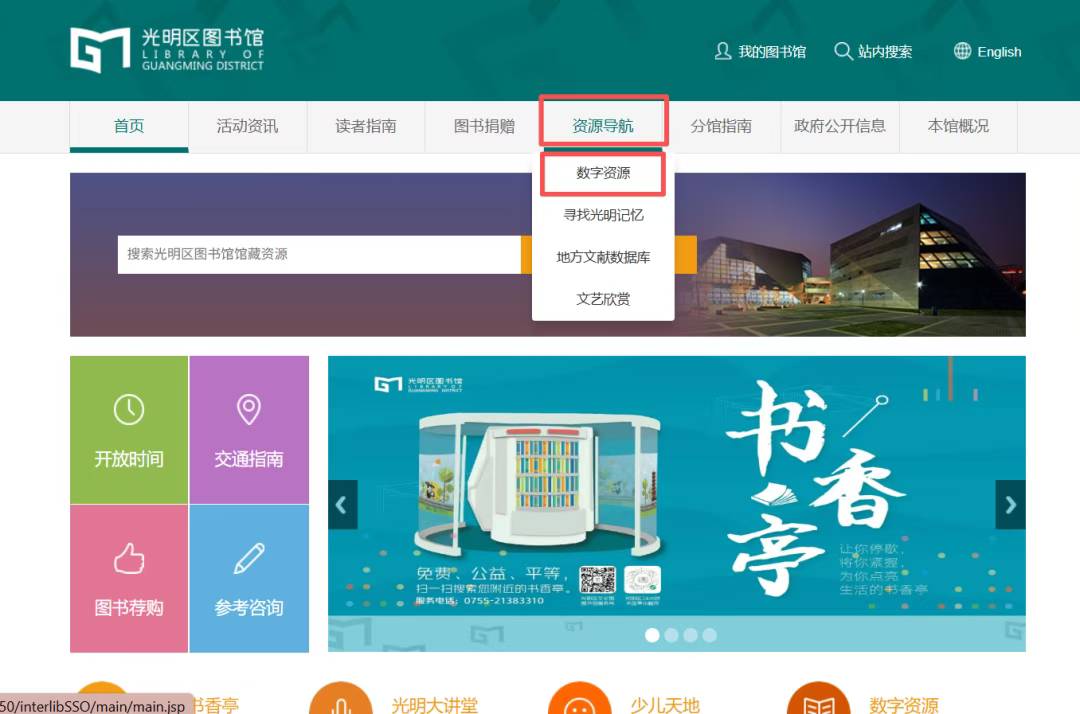Choose 数字资源 from the dropdown

(603, 173)
